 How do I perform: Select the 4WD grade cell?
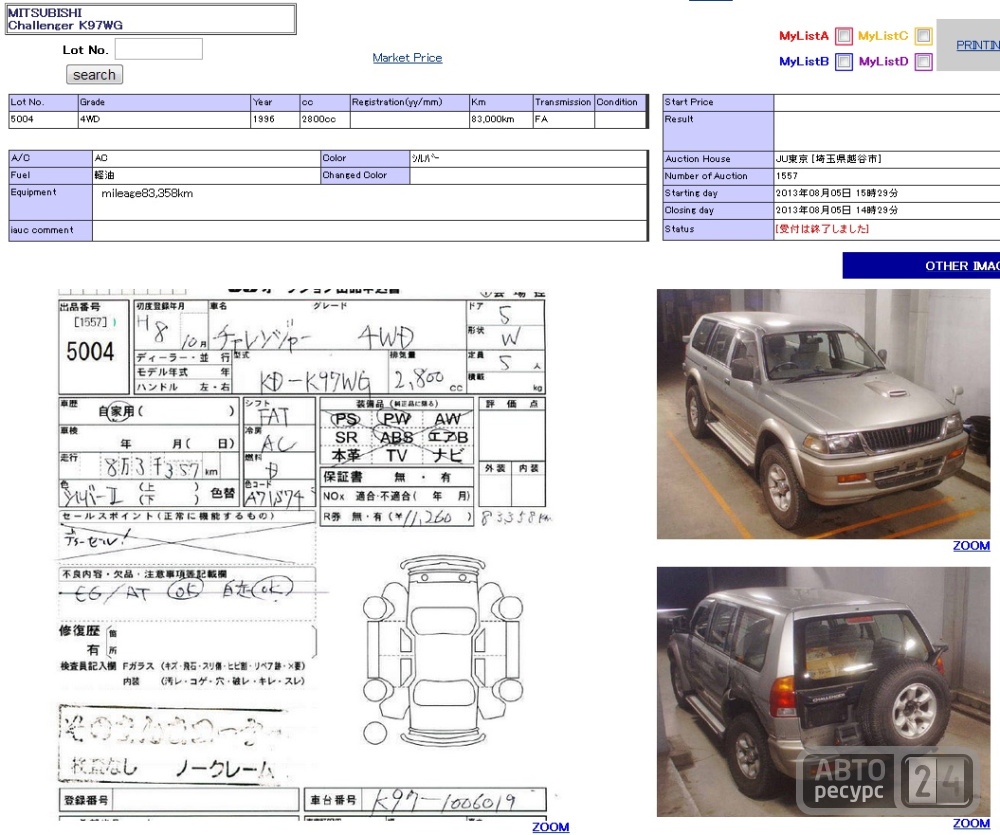[x=164, y=119]
